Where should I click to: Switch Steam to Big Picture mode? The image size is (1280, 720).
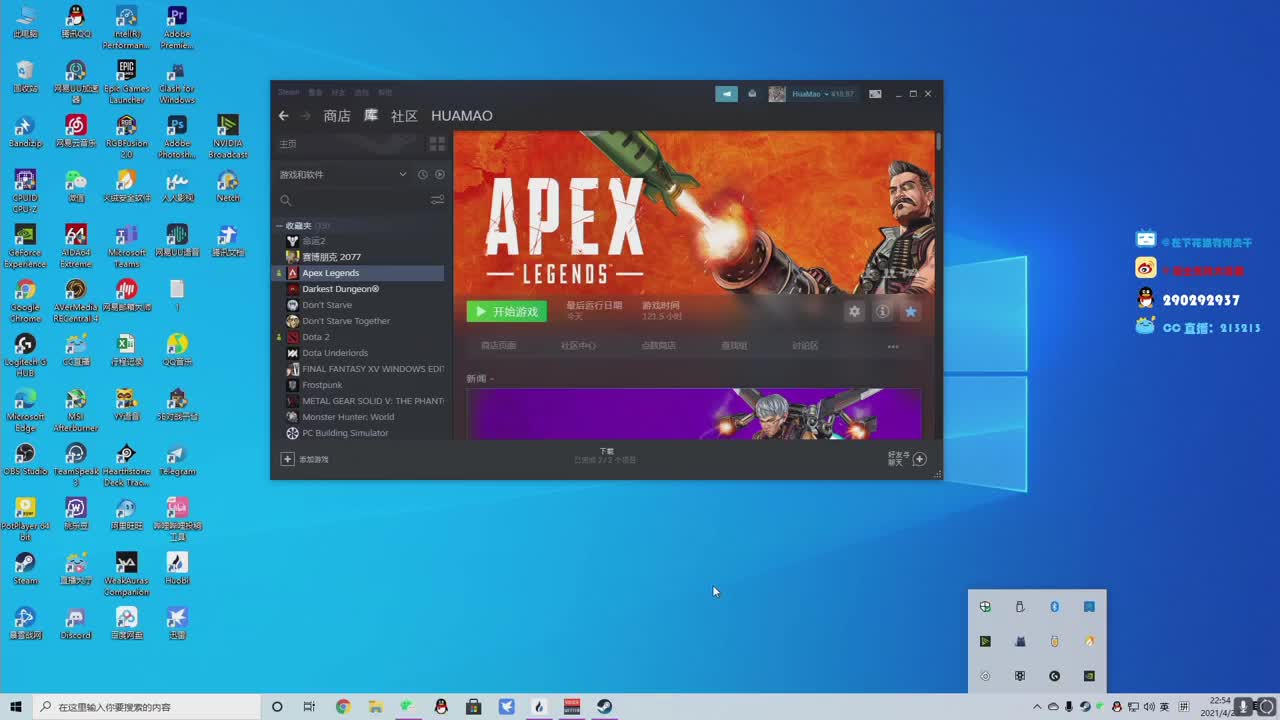click(875, 94)
